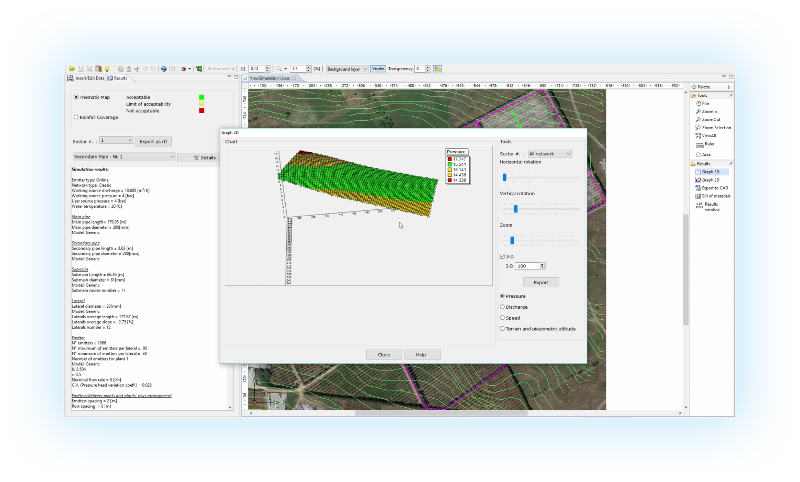Viewport: 800px width, 482px height.
Task: Select the Pan tool in palette
Action: click(707, 103)
